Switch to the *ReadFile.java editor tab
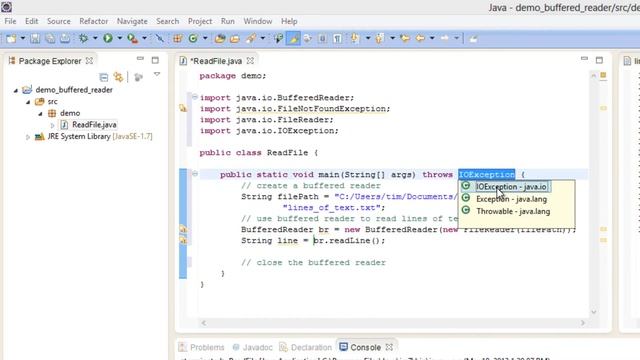Viewport: 640px width, 360px height. [216, 61]
